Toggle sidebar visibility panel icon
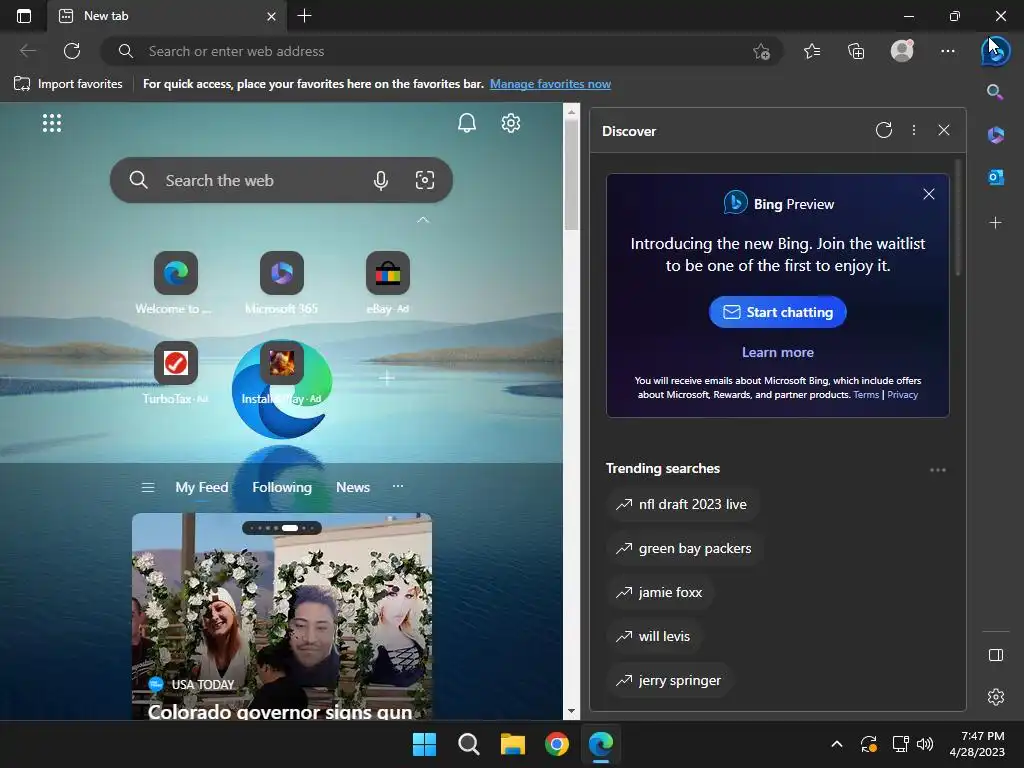The image size is (1024, 768). click(995, 655)
